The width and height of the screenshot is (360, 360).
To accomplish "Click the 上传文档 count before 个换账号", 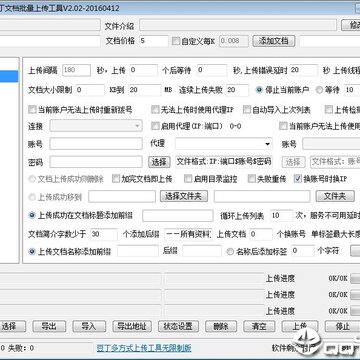I will point(261,234).
